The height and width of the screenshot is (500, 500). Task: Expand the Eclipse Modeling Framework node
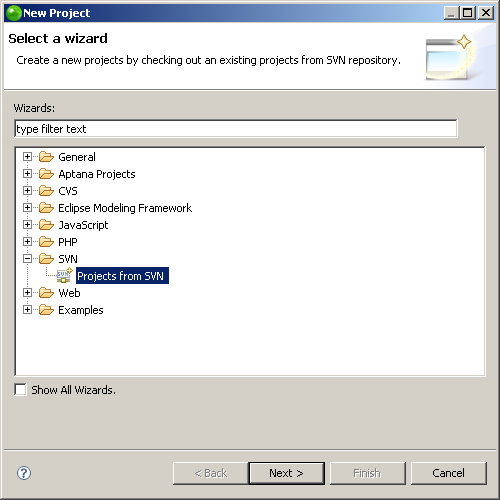[x=27, y=208]
